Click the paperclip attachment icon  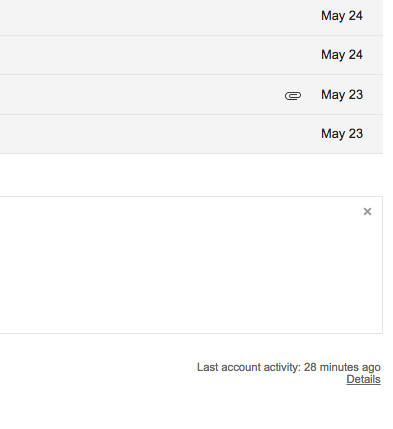293,96
